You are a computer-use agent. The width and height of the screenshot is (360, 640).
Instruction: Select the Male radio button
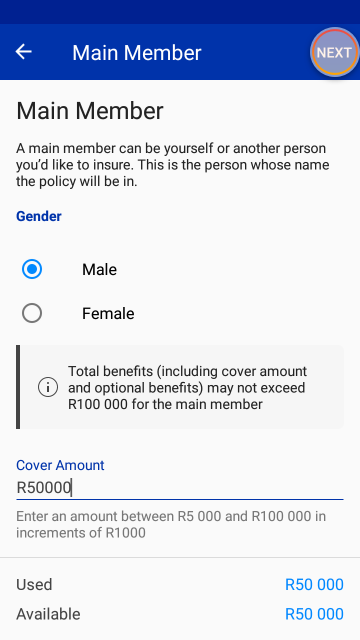(32, 269)
